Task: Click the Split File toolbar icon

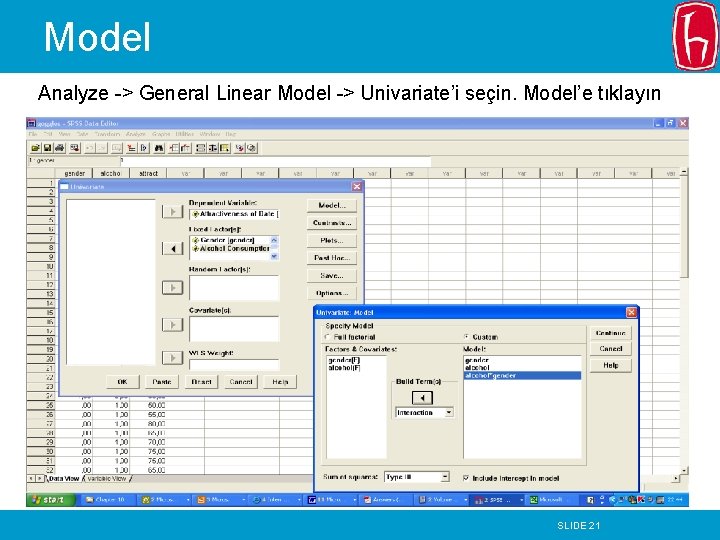Action: 201,148
